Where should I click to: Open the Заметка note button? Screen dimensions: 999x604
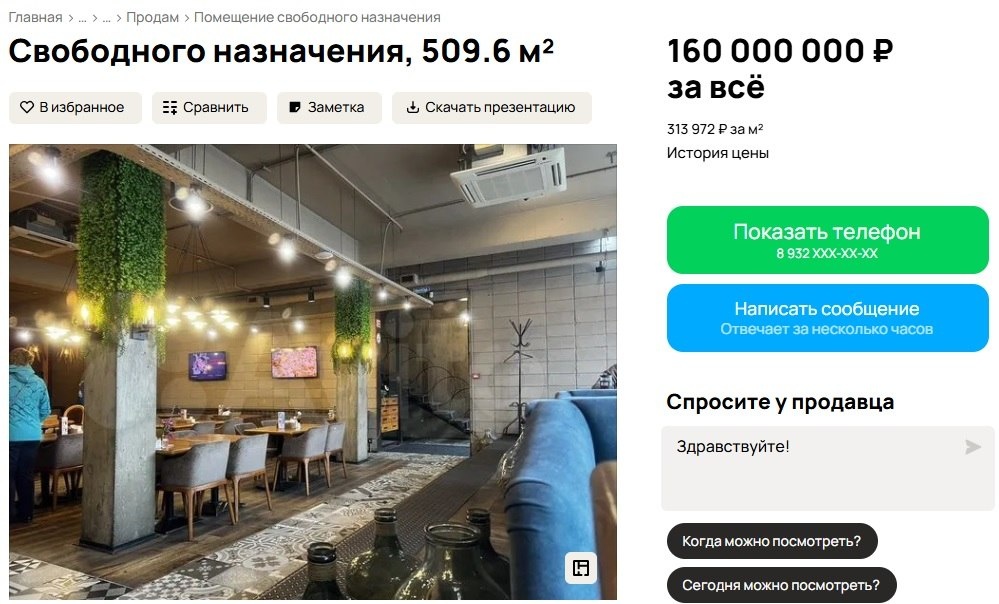(329, 108)
